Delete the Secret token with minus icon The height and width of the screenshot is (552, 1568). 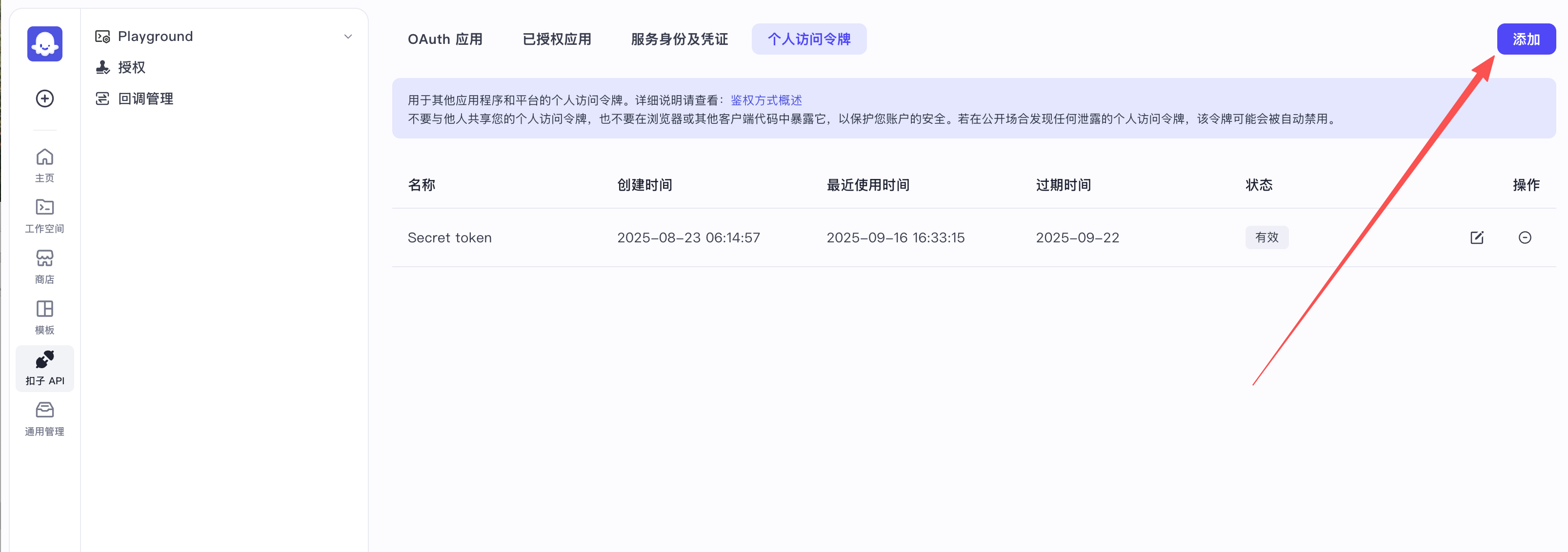pyautogui.click(x=1525, y=237)
